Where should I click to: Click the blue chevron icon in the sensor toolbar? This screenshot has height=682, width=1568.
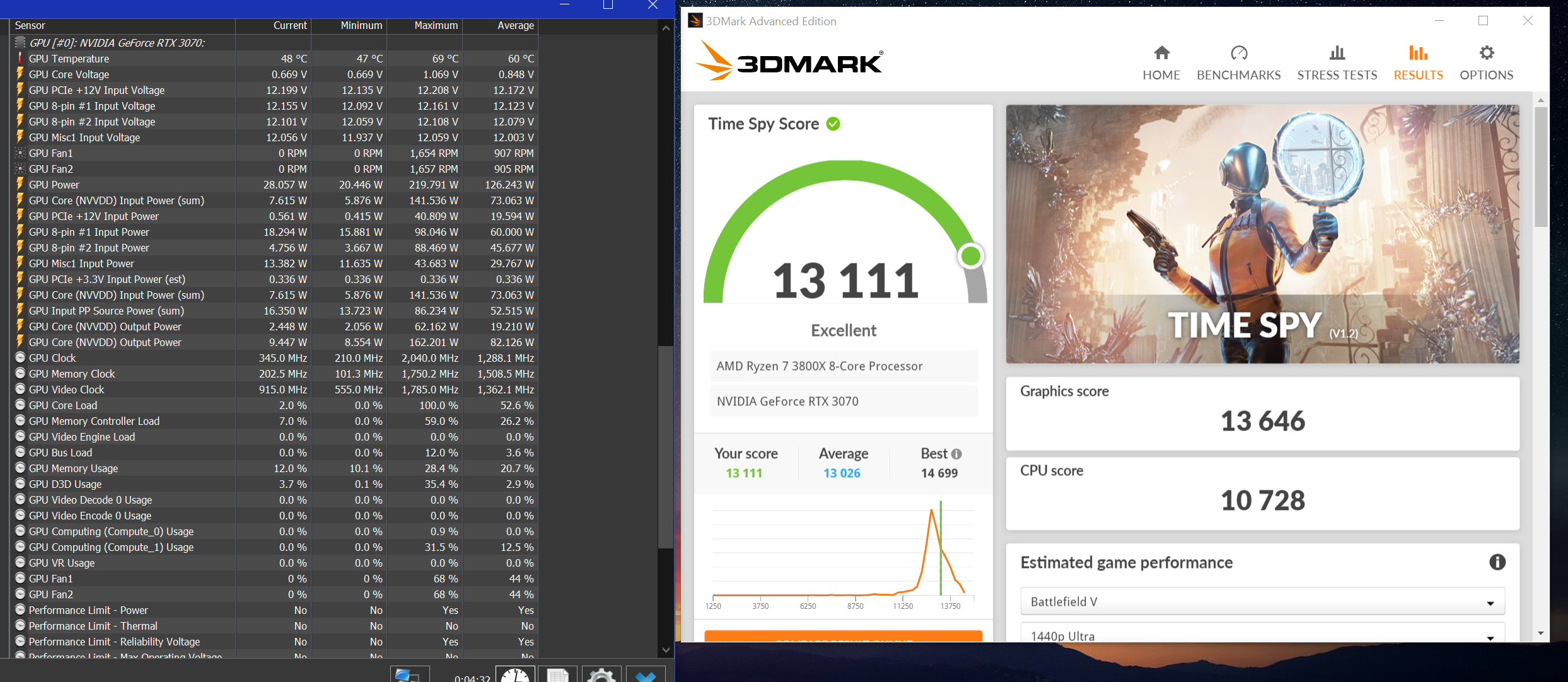646,674
